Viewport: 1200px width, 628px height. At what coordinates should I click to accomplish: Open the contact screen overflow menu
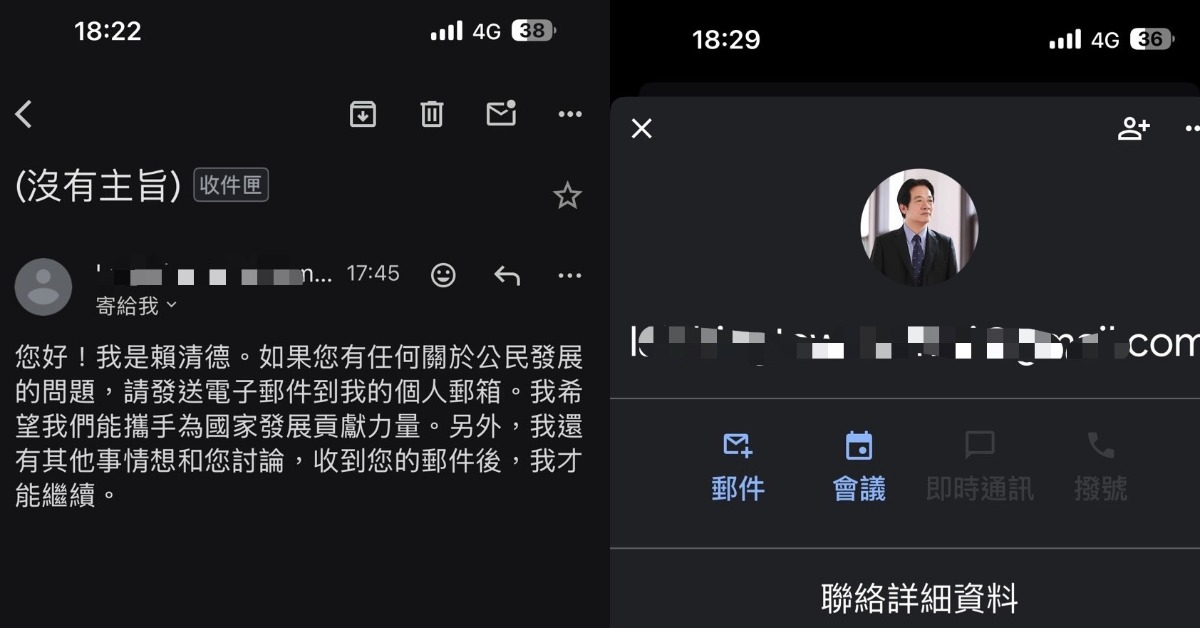(x=1192, y=128)
